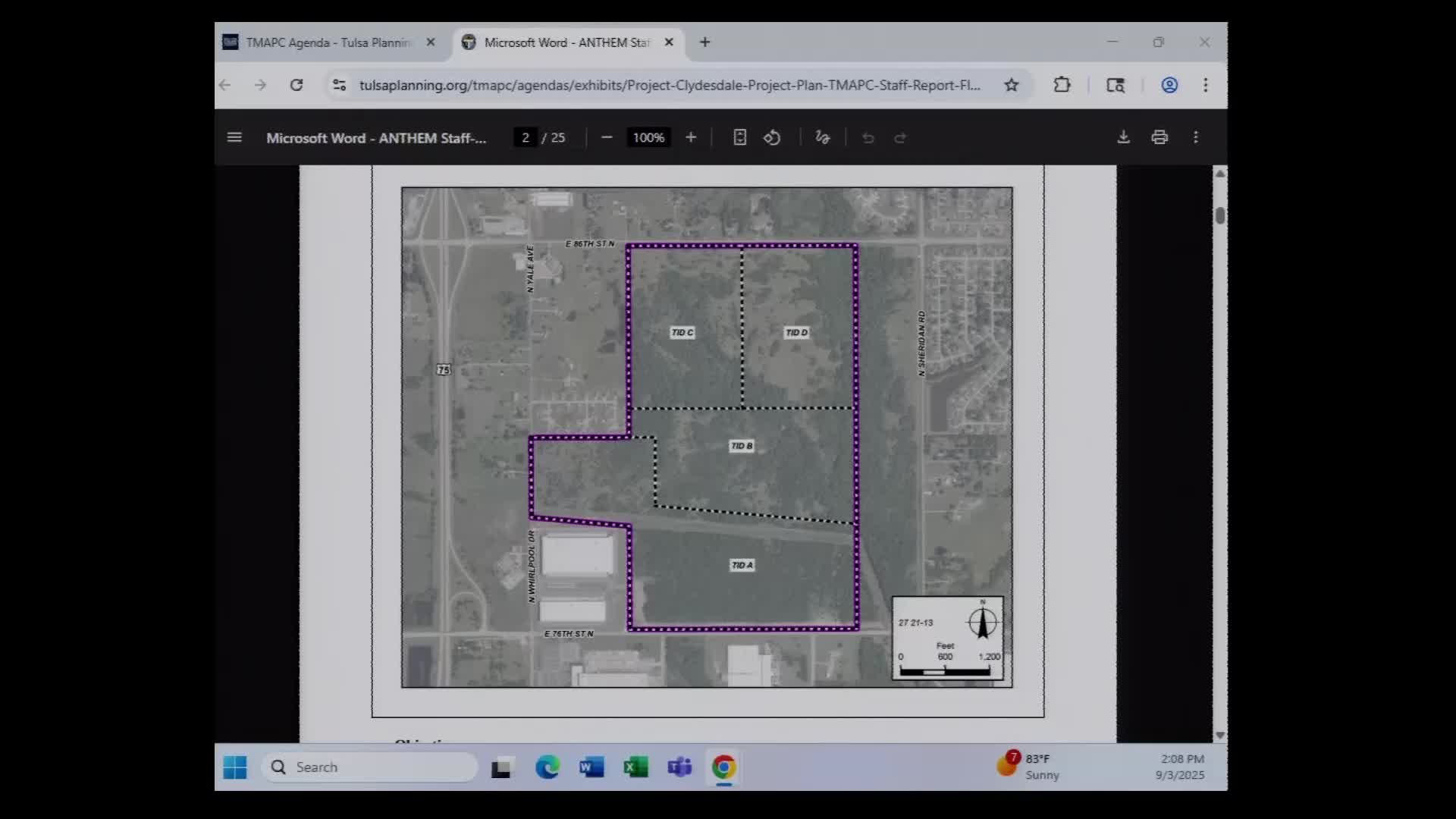Click the TID A label on map

[x=742, y=565]
